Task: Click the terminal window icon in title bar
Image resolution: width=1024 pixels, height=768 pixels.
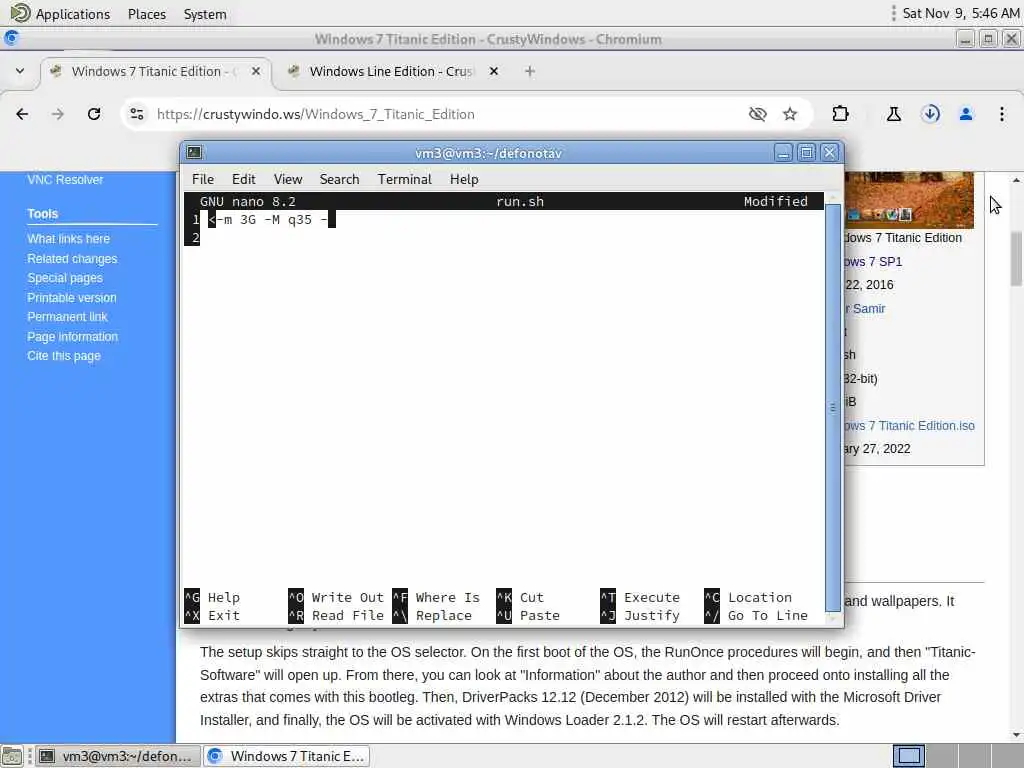Action: pyautogui.click(x=194, y=152)
